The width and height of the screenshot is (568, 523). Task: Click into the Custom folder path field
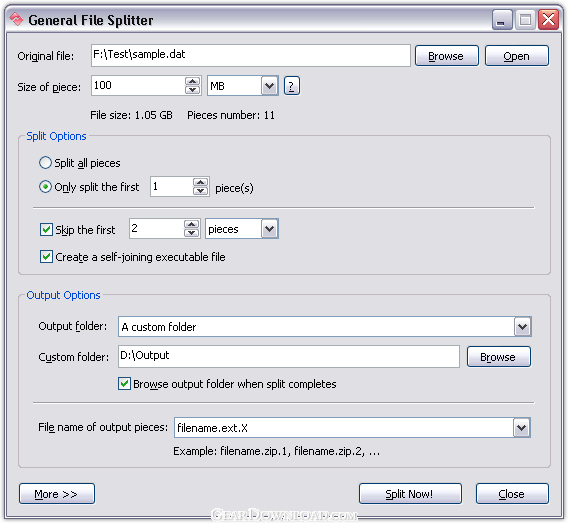point(289,356)
